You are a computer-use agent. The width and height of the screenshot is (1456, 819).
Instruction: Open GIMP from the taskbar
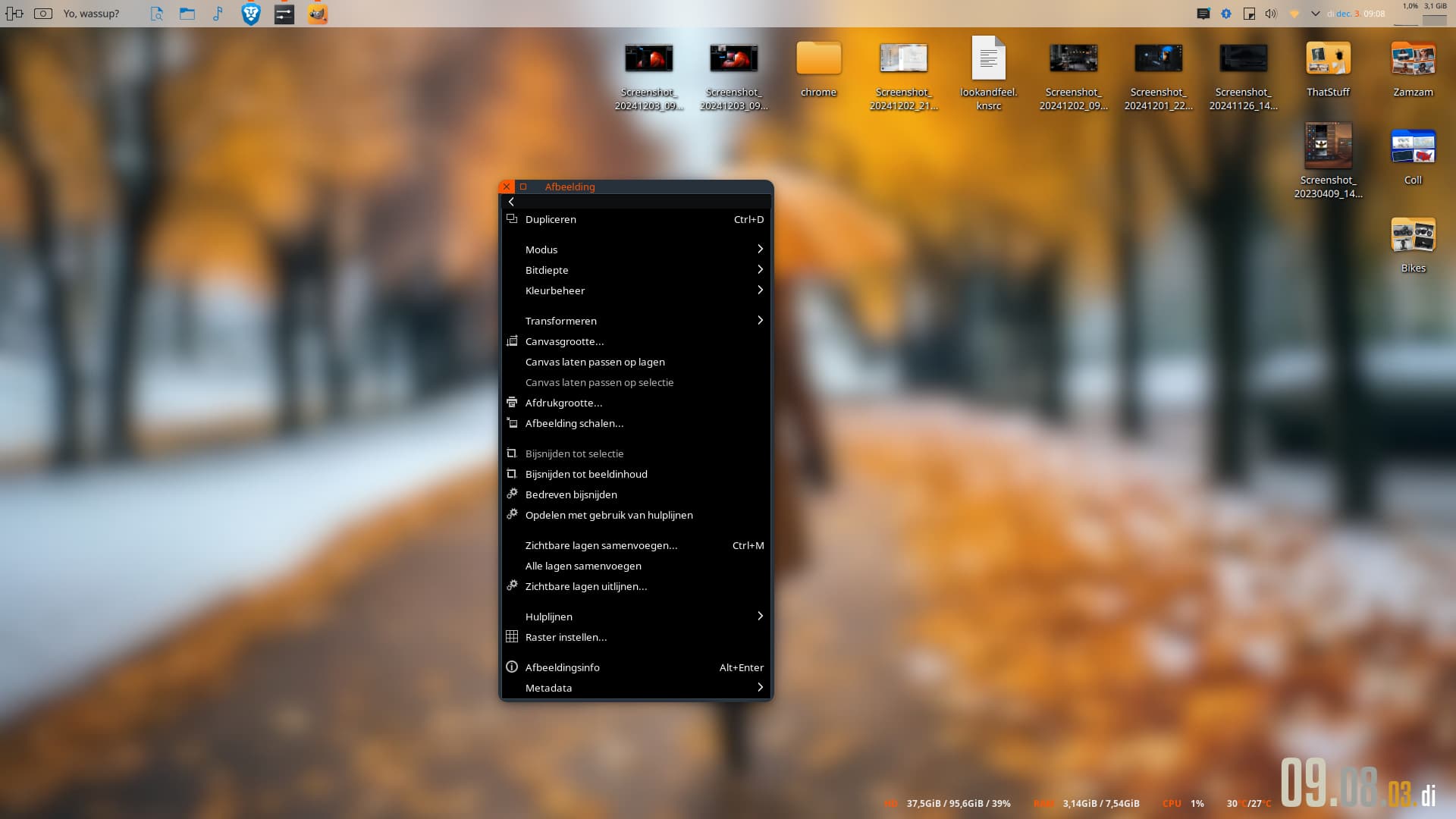(x=317, y=13)
